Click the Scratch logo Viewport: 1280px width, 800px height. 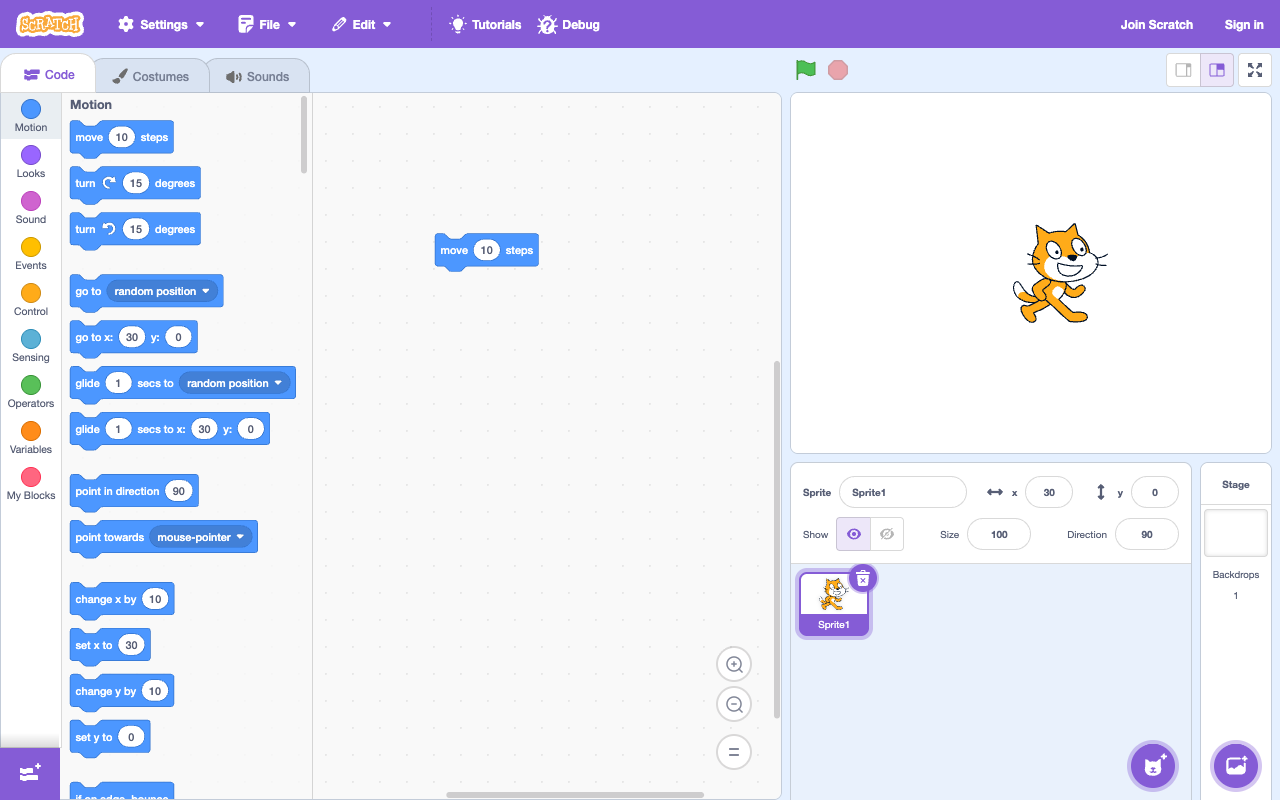click(x=50, y=24)
